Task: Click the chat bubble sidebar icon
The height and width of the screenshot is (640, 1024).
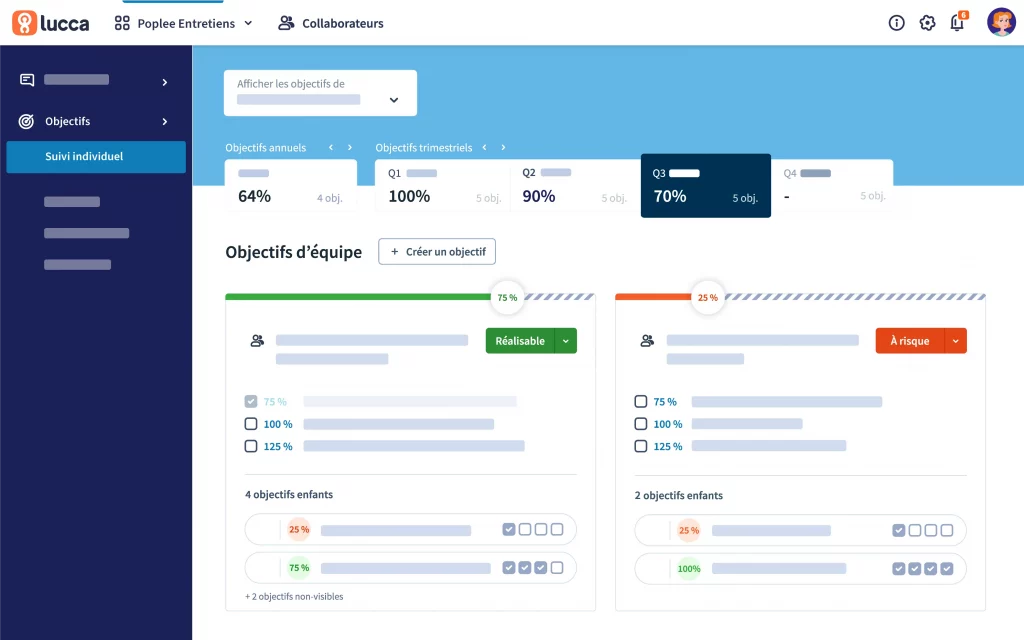Action: pos(27,80)
